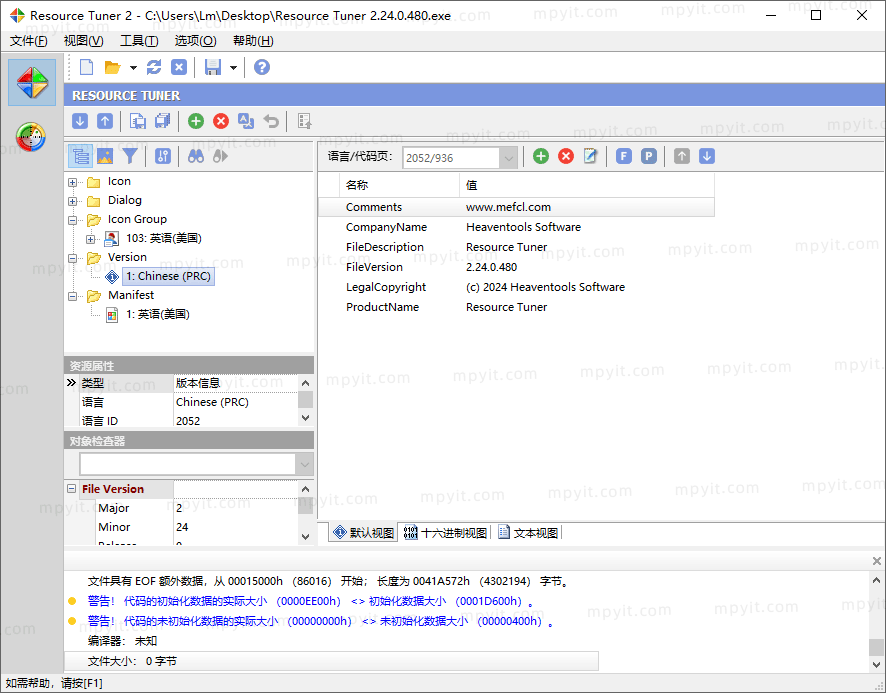Click the blue up-arrow icon below the RESOURCE TUNER title
Viewport: 886px width, 693px height.
pyautogui.click(x=105, y=121)
